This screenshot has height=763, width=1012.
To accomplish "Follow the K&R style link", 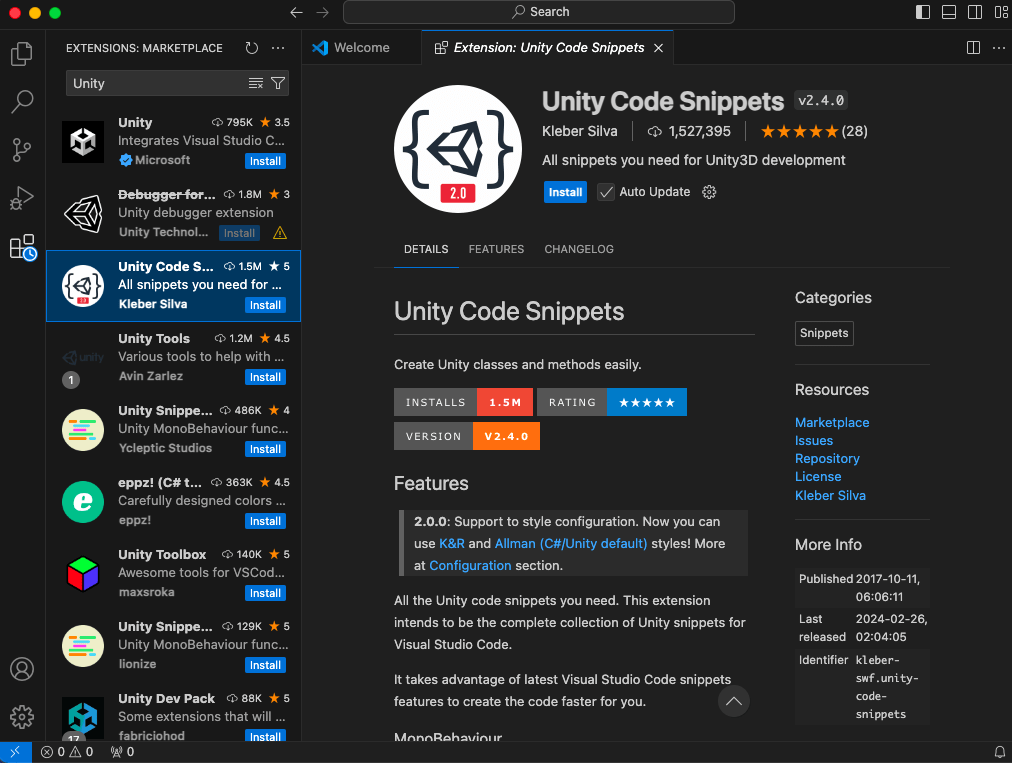I will (452, 544).
